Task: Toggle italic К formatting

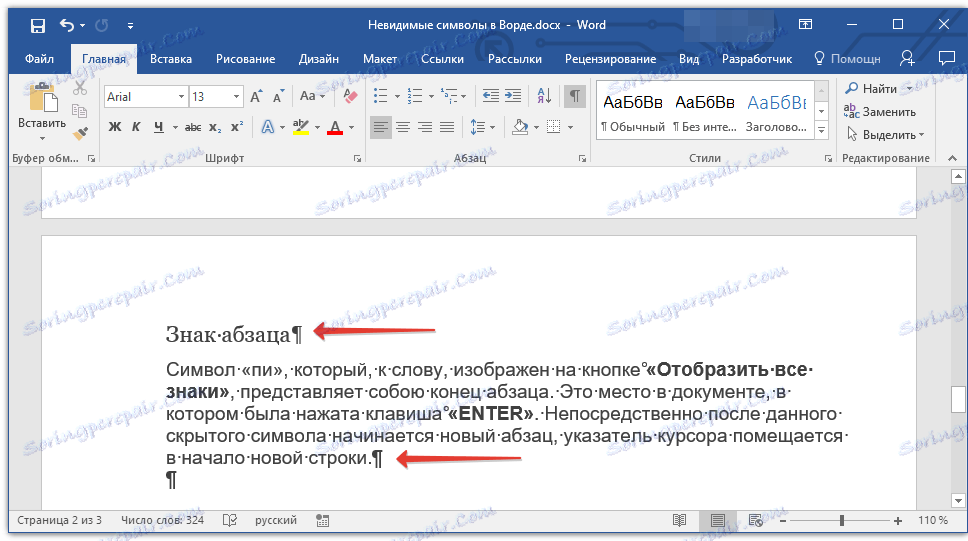Action: tap(136, 127)
